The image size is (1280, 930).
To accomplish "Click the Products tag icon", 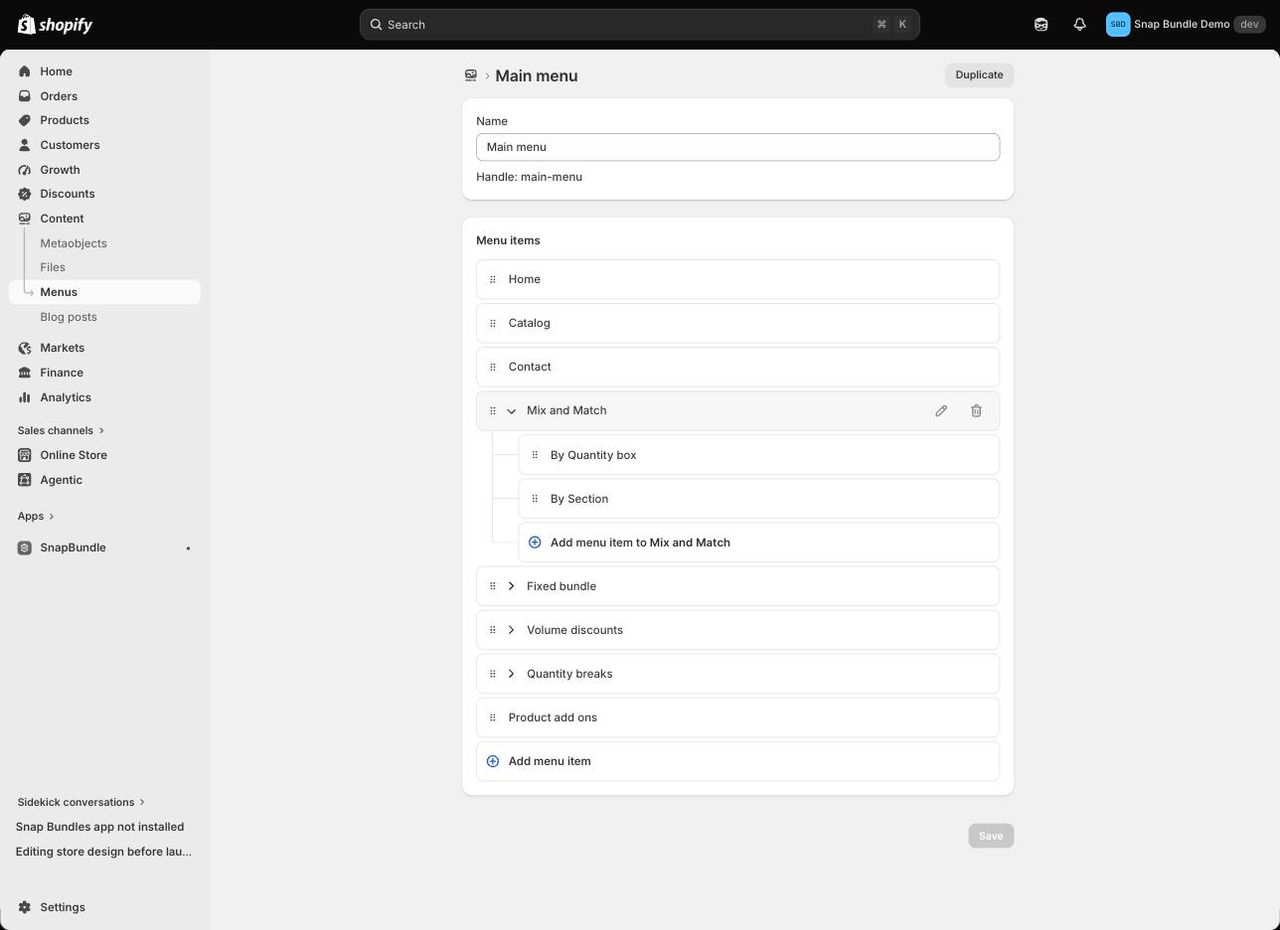I will click(25, 120).
